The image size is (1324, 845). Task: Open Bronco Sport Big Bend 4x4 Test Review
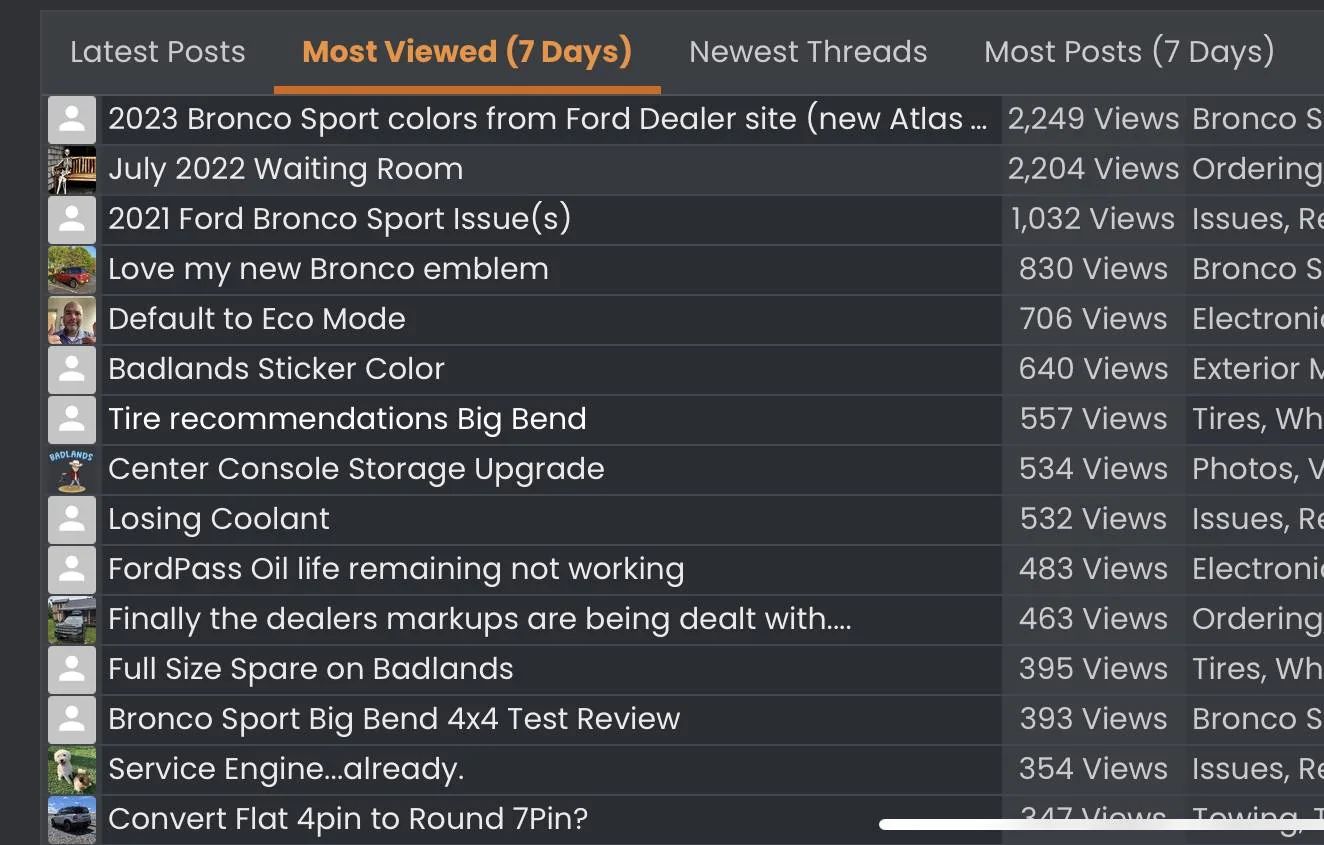(394, 719)
